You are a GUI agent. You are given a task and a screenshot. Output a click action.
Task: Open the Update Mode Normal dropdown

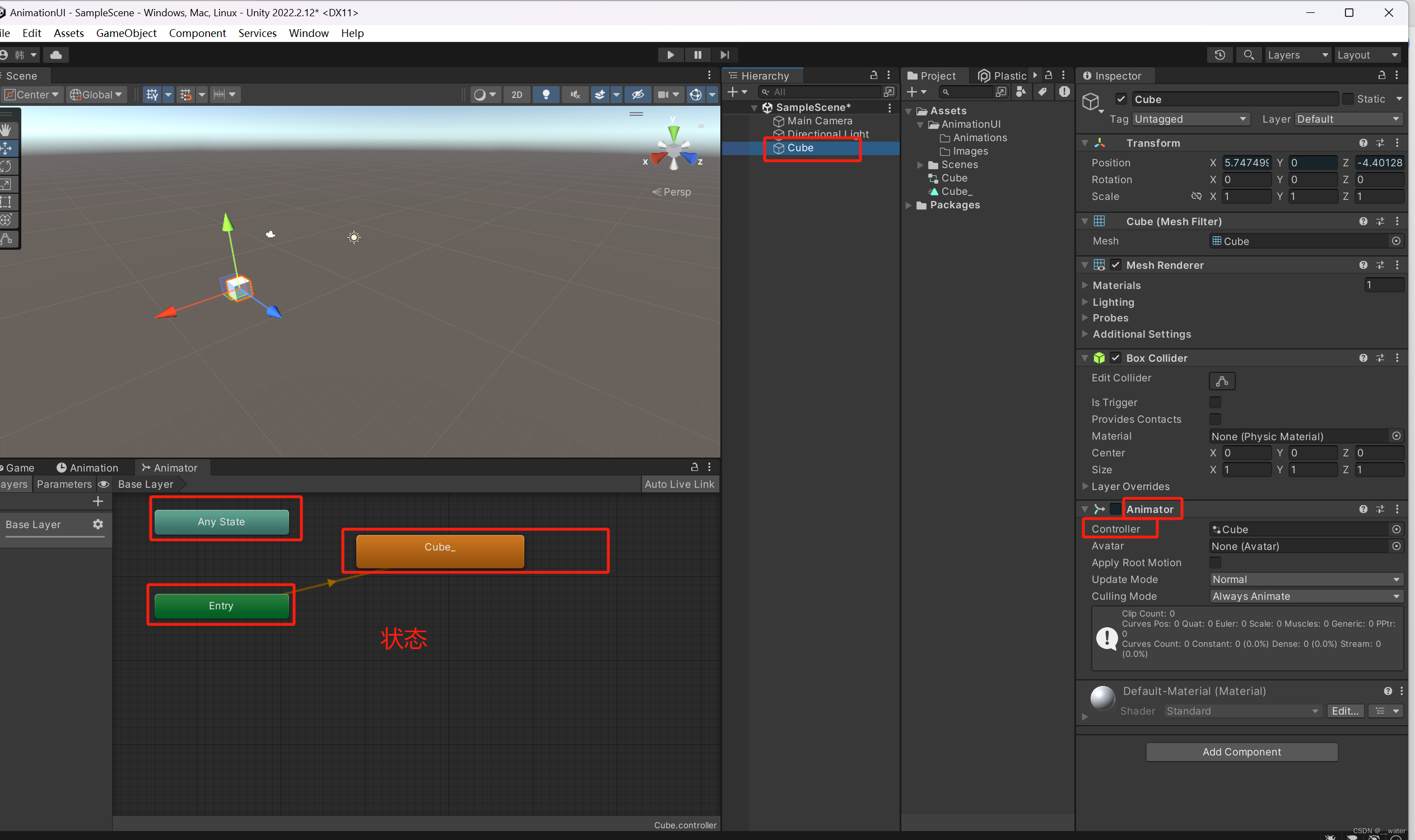(x=1306, y=579)
